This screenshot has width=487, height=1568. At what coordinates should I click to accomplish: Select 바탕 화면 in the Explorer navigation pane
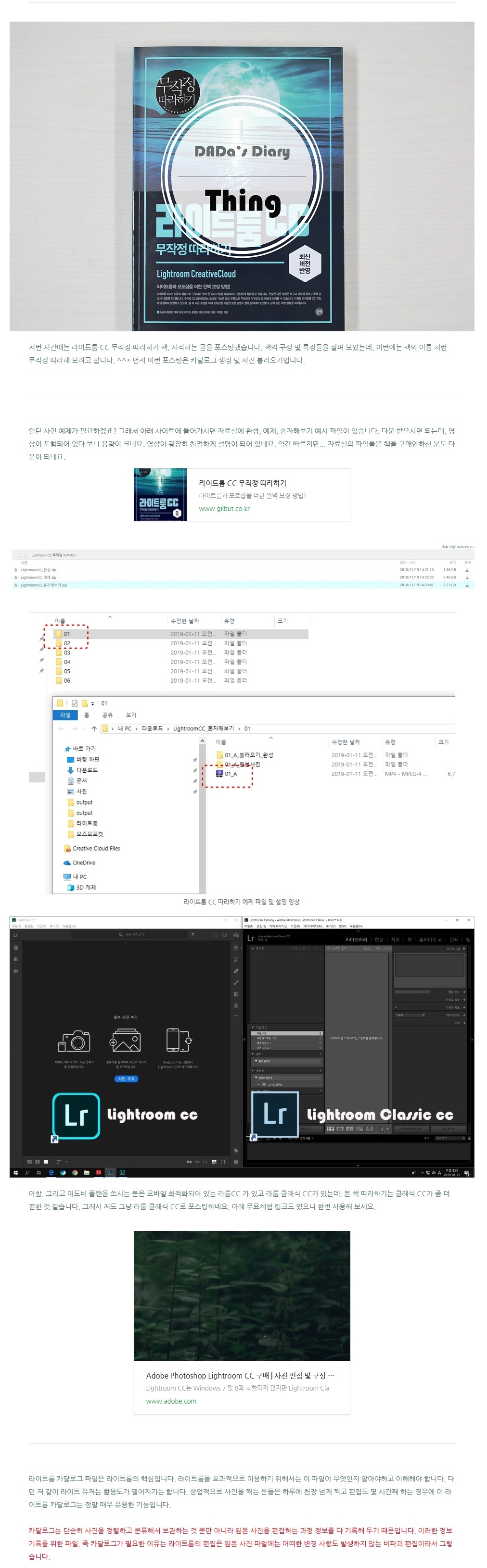point(88,760)
